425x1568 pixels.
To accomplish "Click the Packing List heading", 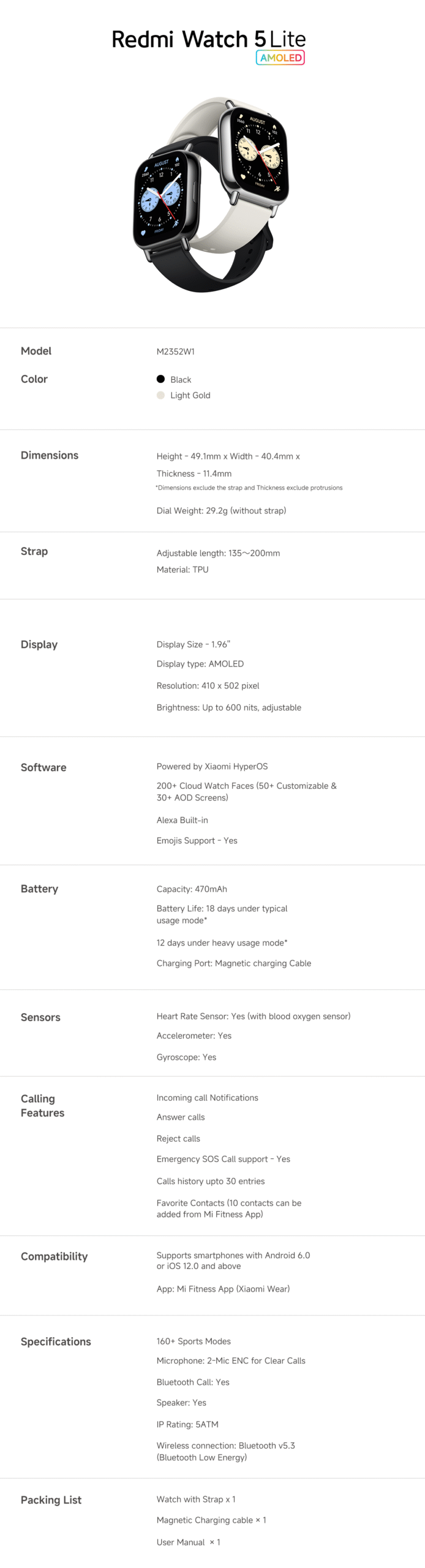I will point(51,1499).
